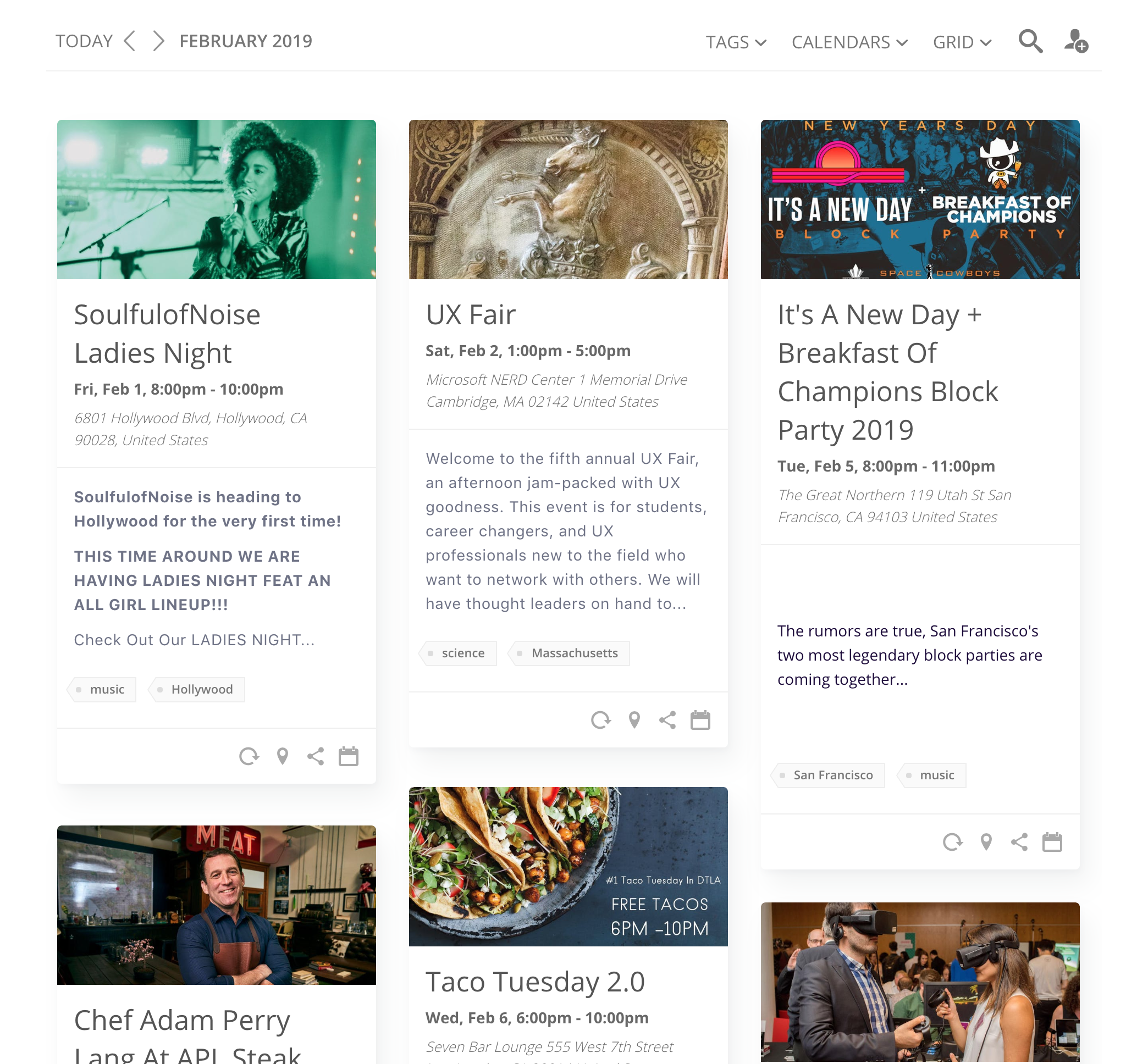Select the San Francisco tag
This screenshot has width=1137, height=1064.
(832, 775)
